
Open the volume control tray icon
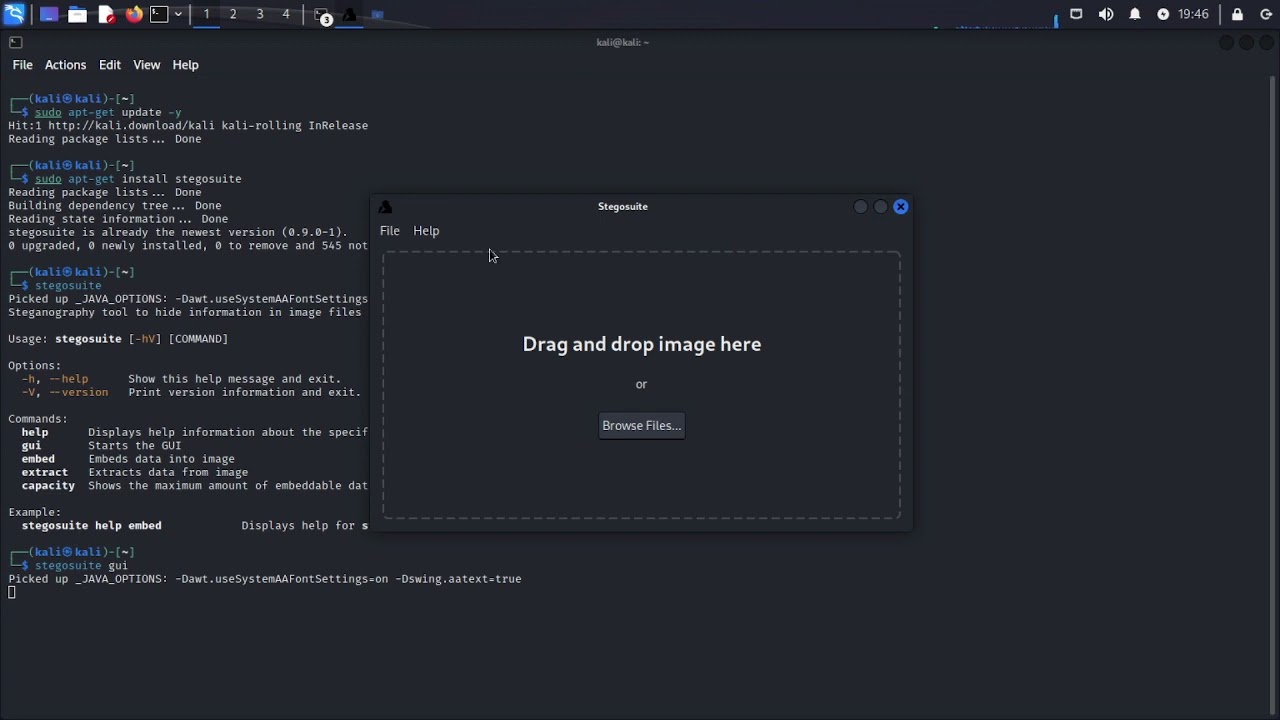pos(1106,14)
